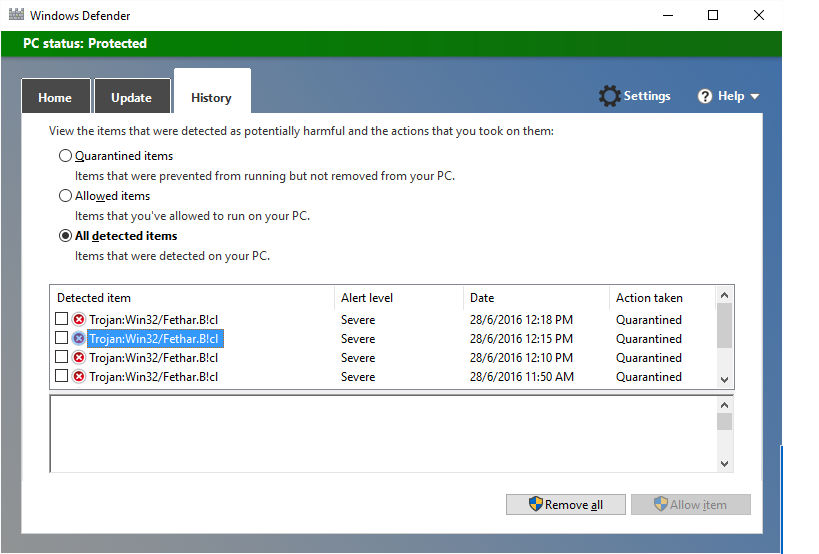This screenshot has width=819, height=554.
Task: Click detected items list scroll down arrow
Action: coord(724,380)
